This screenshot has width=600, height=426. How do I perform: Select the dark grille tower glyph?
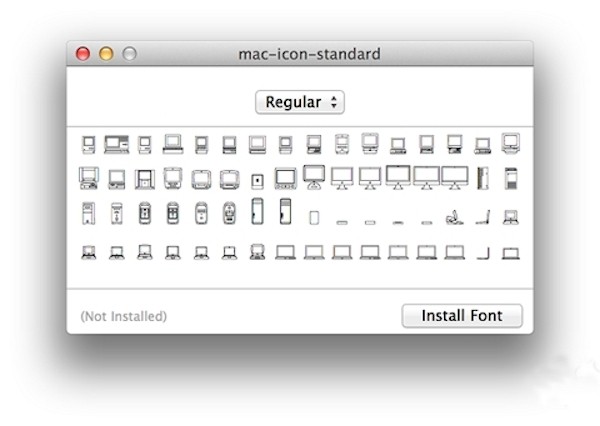coord(511,178)
